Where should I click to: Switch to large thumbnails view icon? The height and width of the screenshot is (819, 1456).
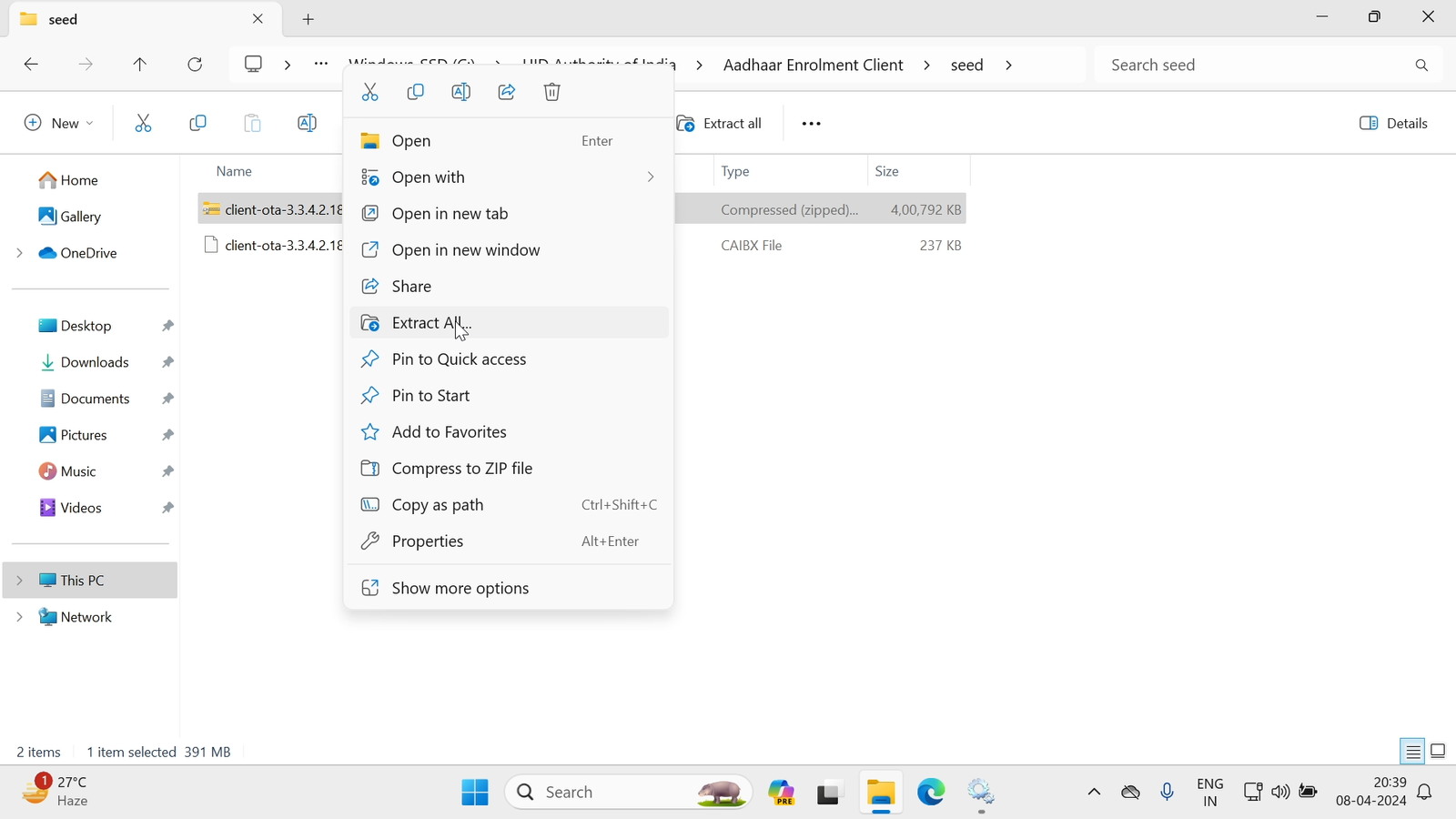(1438, 752)
